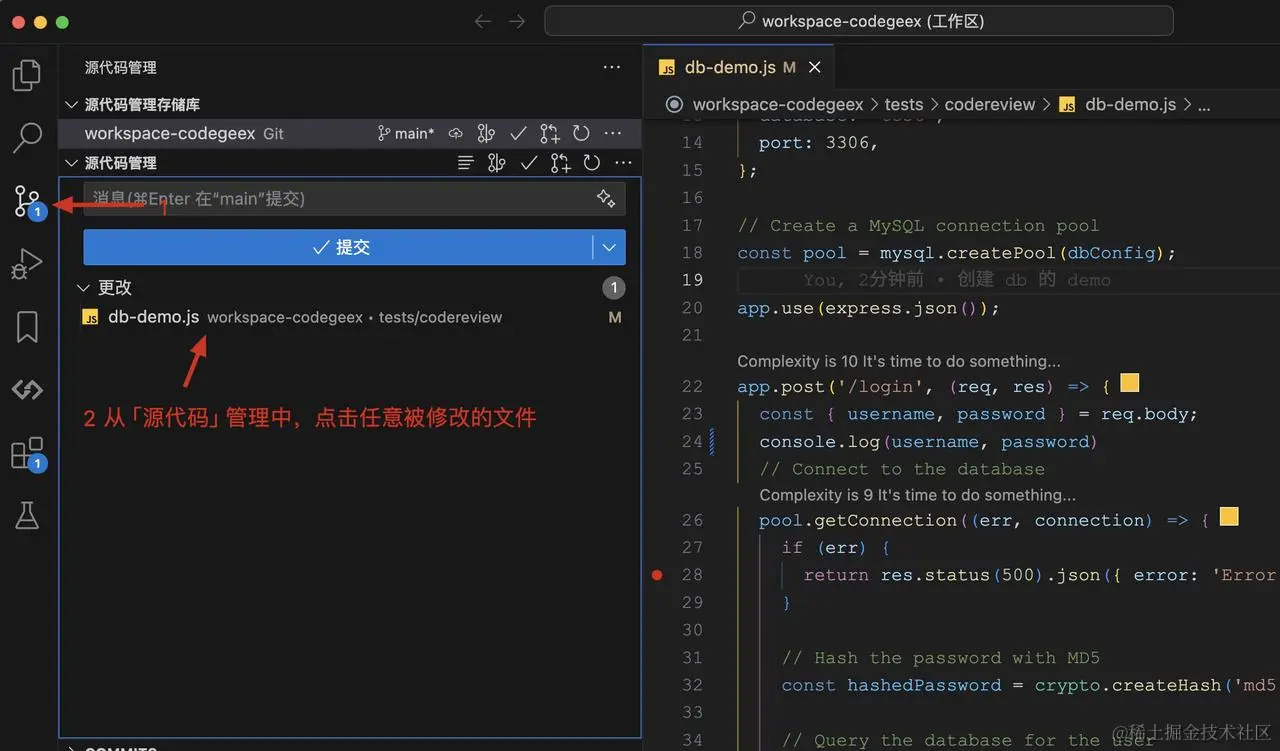Viewport: 1280px width, 751px height.
Task: Close the db-demo.js editor tab
Action: click(x=815, y=67)
